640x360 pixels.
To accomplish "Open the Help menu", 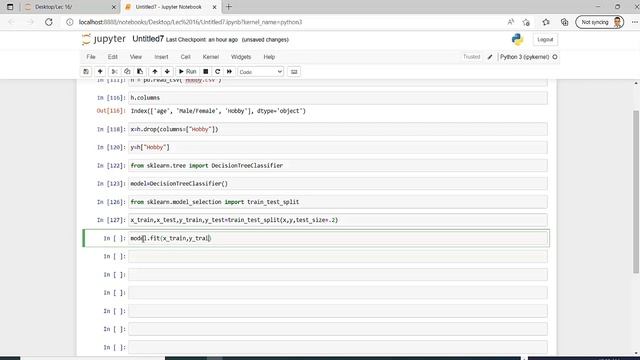I will [269, 57].
